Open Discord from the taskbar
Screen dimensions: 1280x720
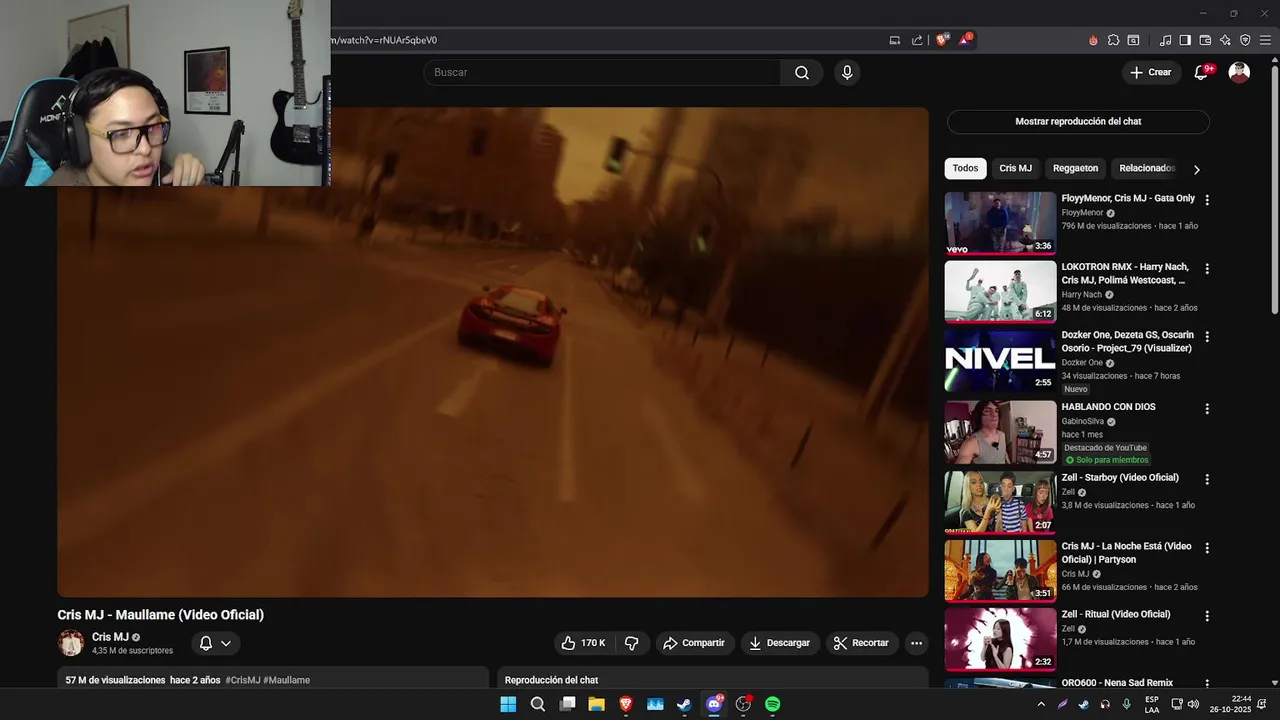(714, 704)
